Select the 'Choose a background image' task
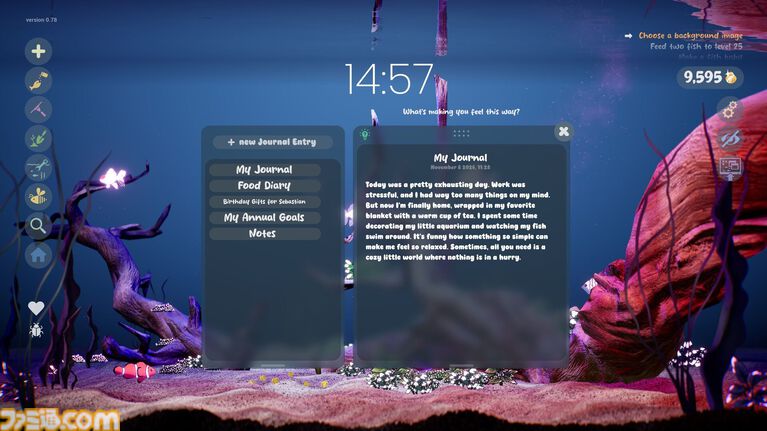The image size is (767, 431). (x=690, y=36)
